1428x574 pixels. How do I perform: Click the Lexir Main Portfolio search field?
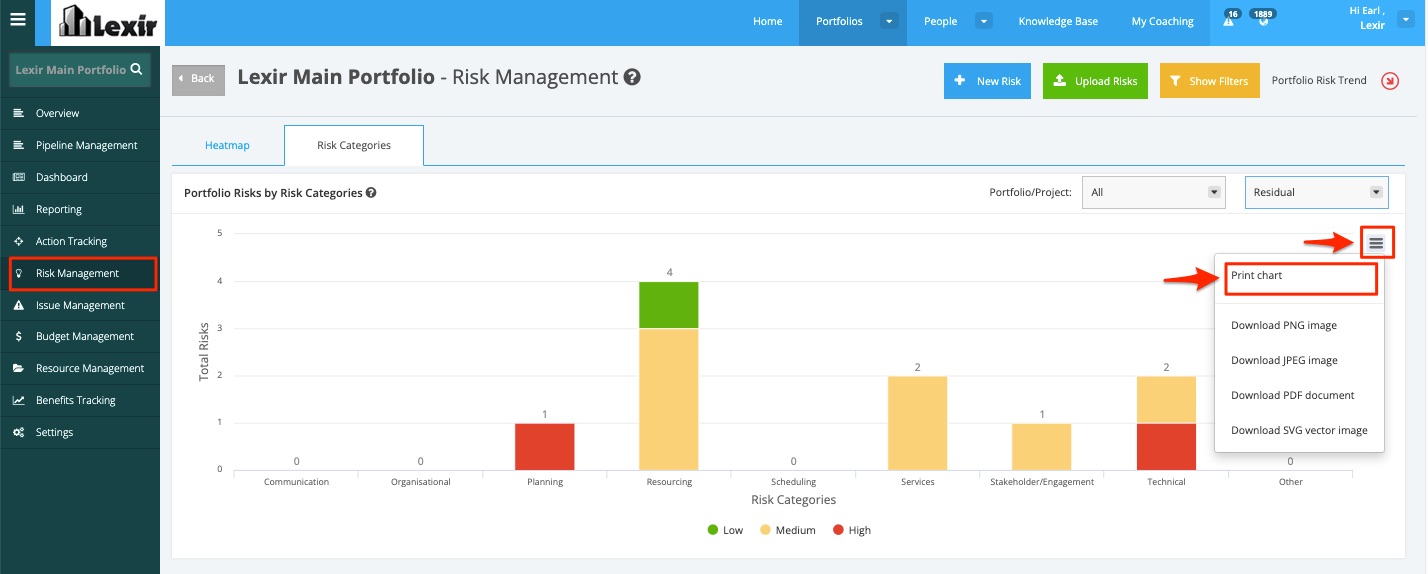tap(80, 70)
